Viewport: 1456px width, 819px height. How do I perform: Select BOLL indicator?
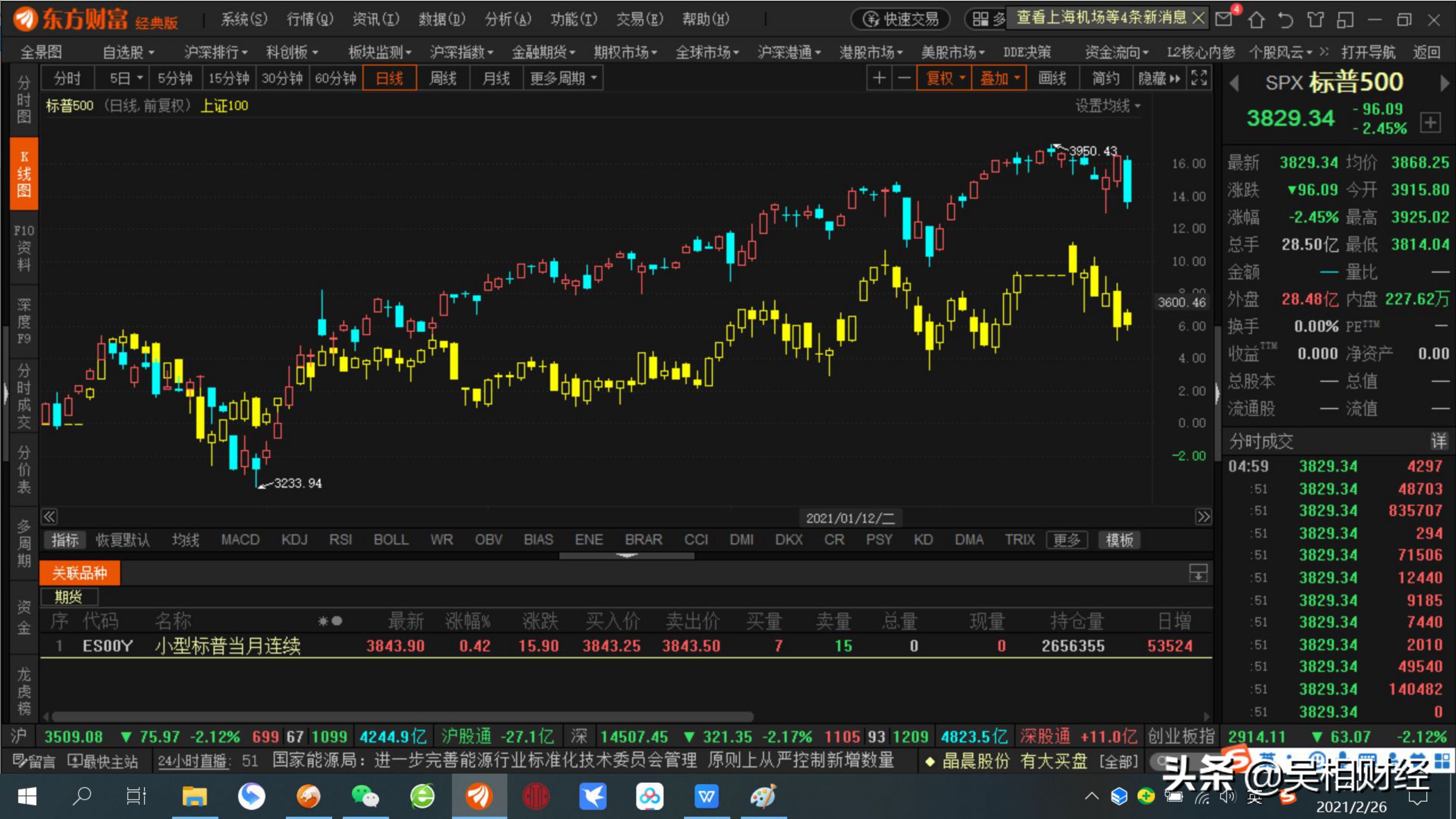click(391, 540)
